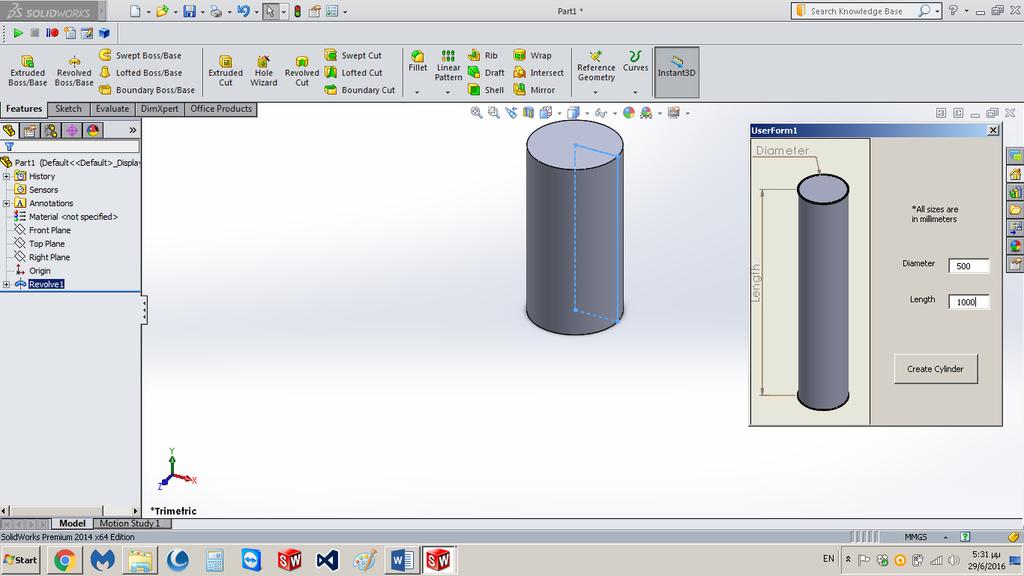This screenshot has height=576, width=1024.
Task: Open Google Chrome from the taskbar
Action: (65, 560)
